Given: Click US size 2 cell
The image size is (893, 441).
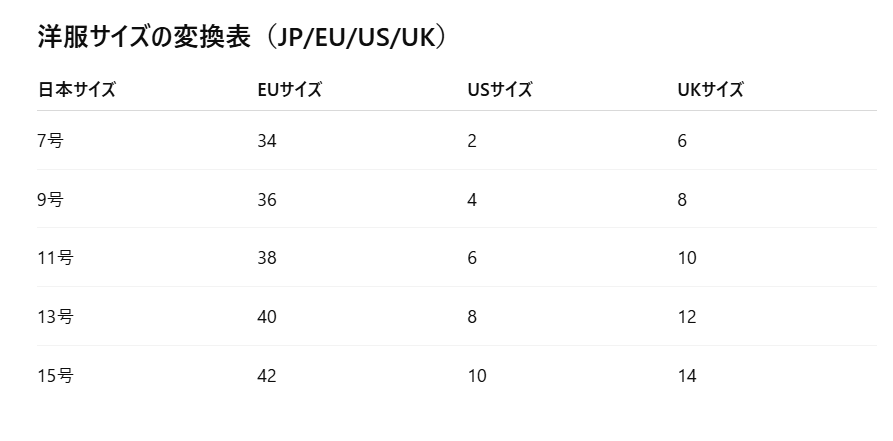Looking at the screenshot, I should [x=472, y=141].
